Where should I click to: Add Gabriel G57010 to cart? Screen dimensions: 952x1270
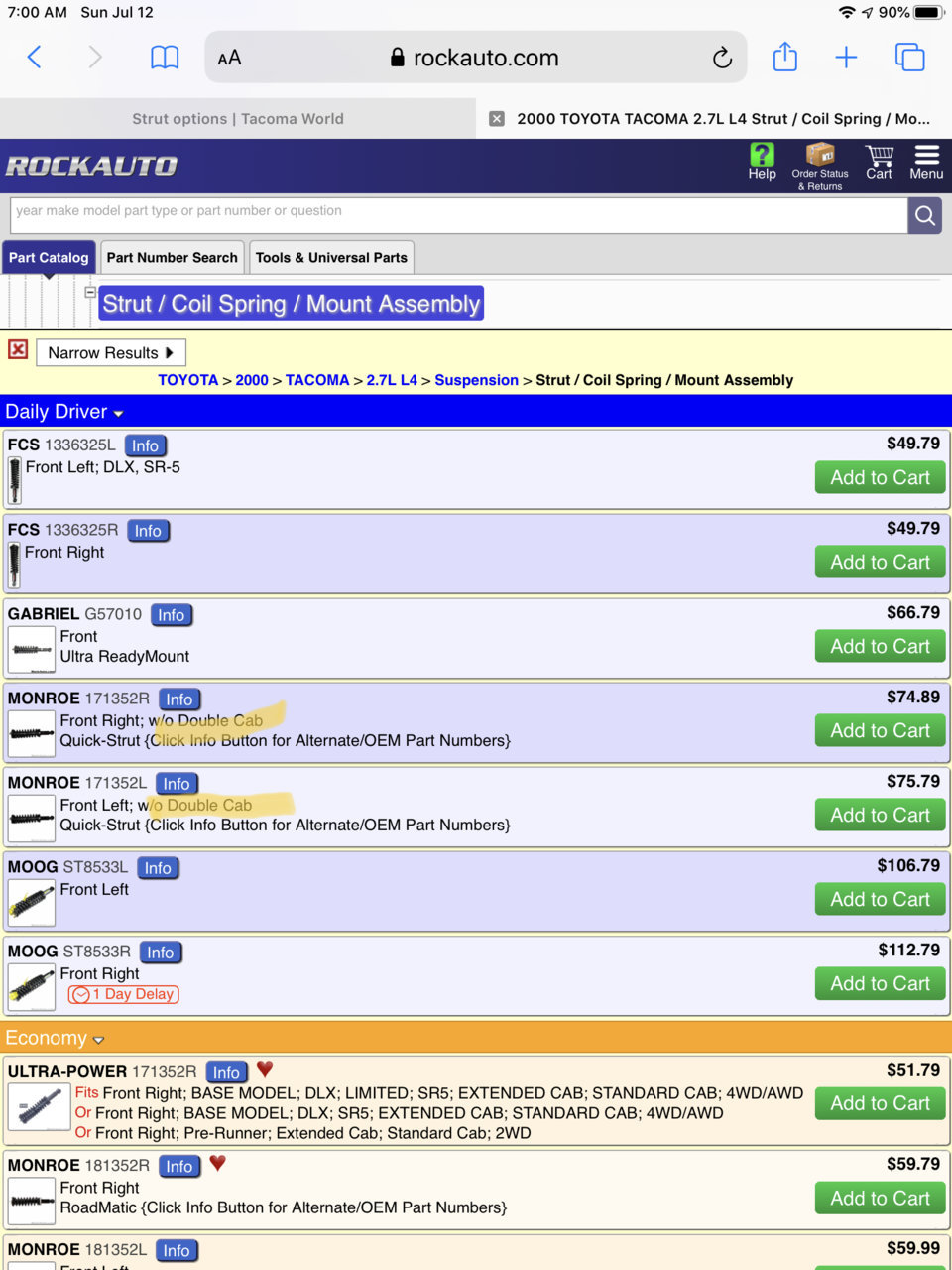tap(880, 646)
